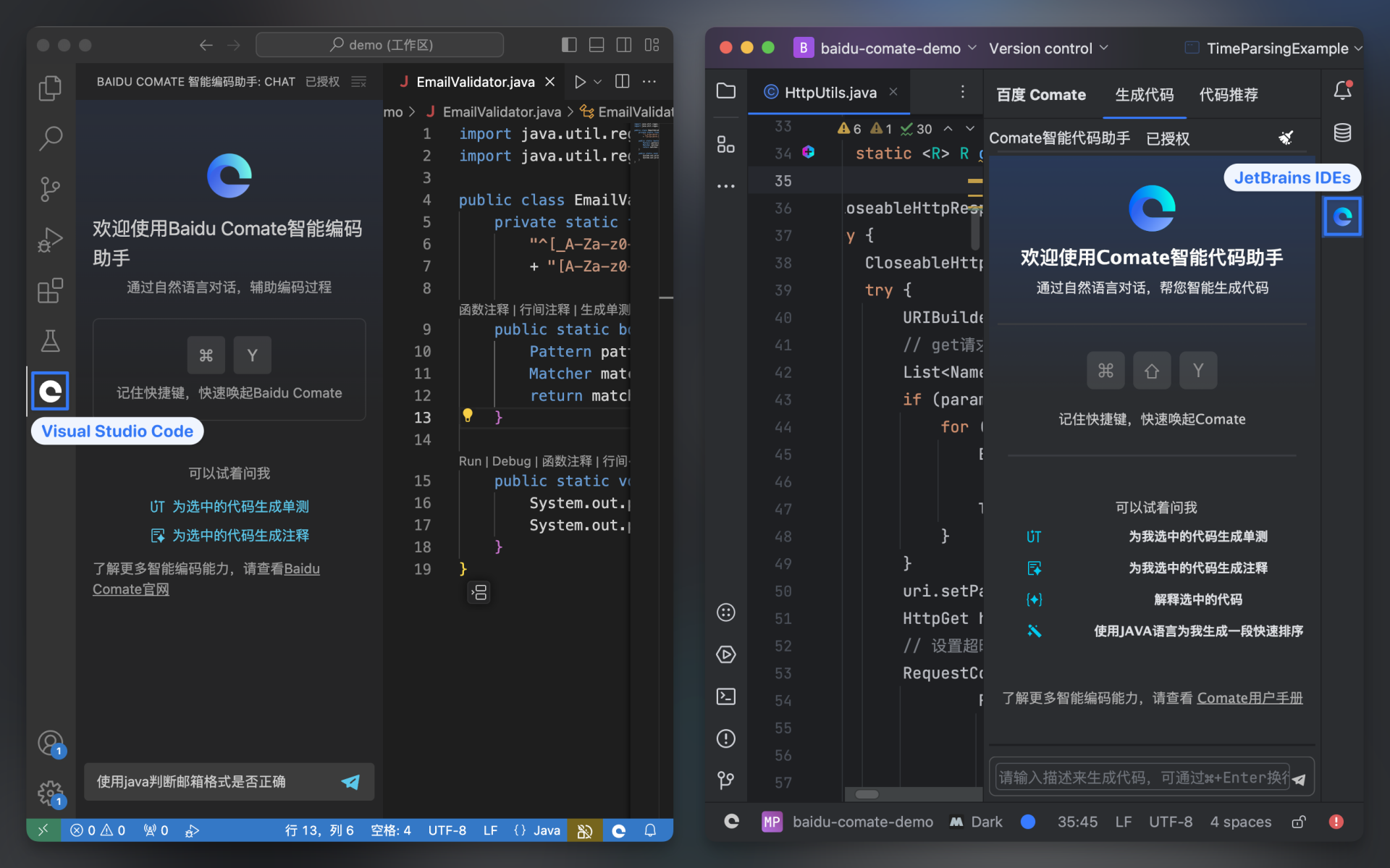Open the Run and Debug view

point(50,240)
